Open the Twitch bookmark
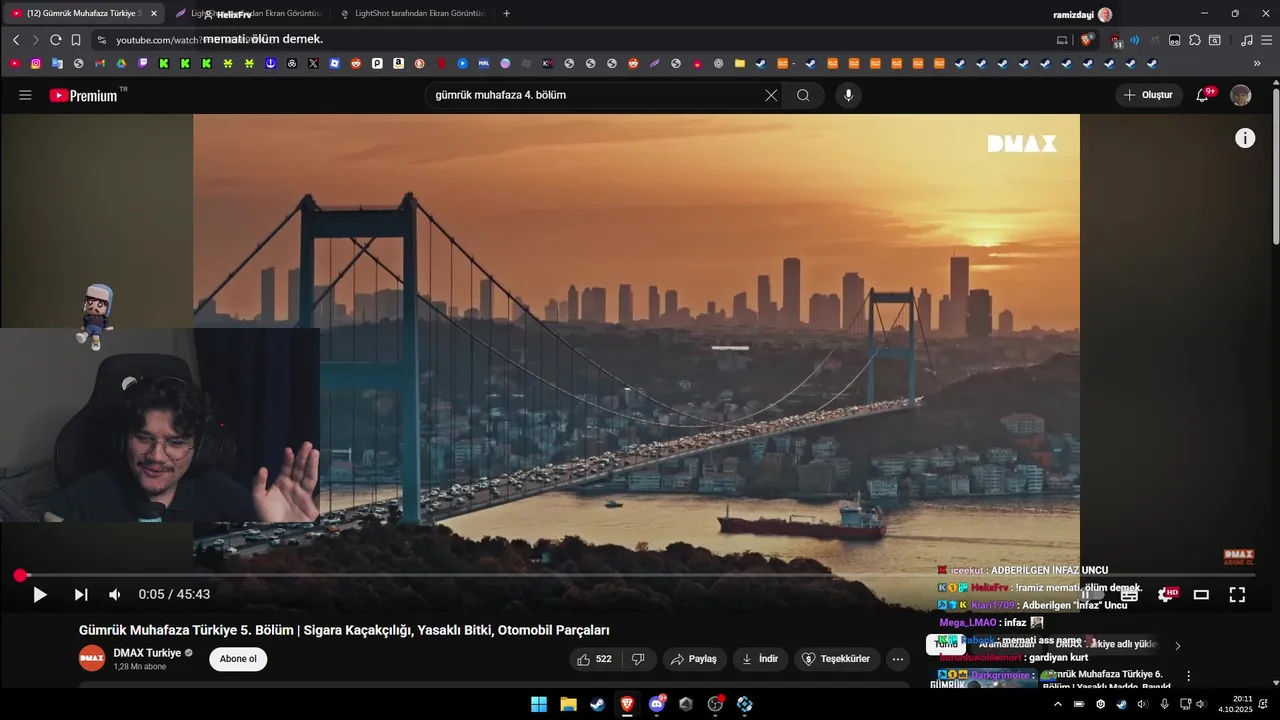The width and height of the screenshot is (1280, 720). [142, 63]
